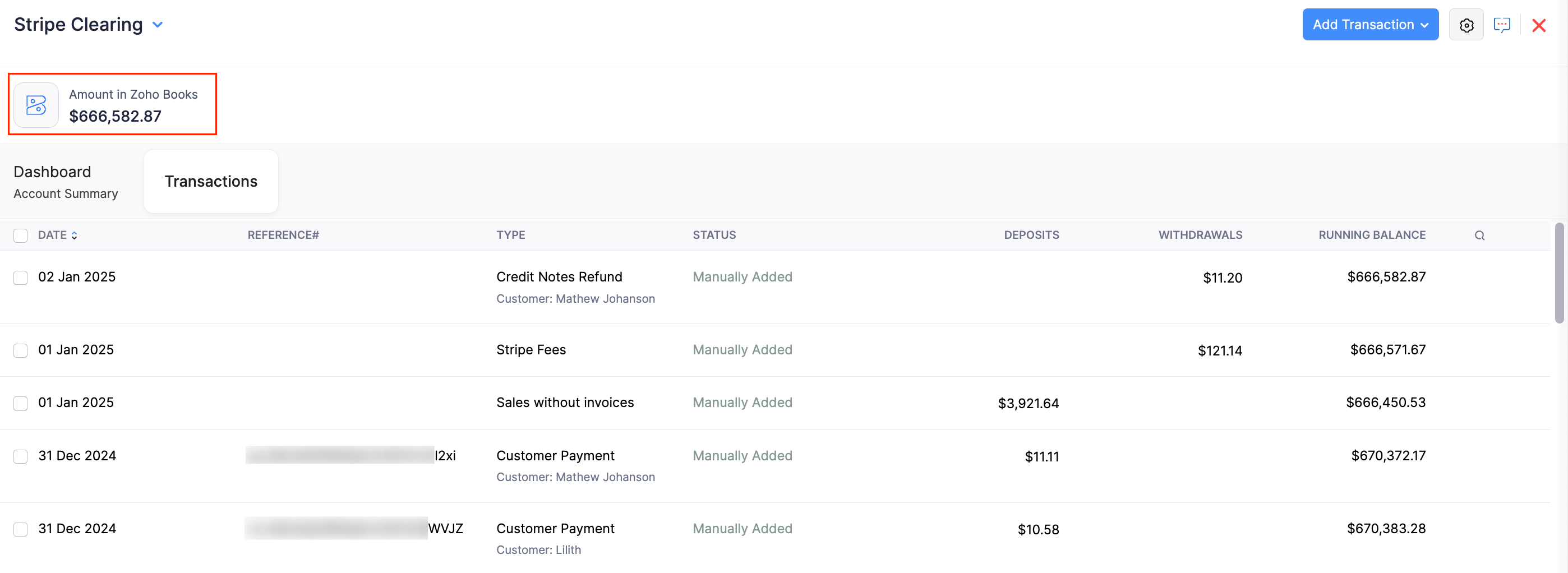Click the vertical scrollbar on the right

tap(1558, 274)
